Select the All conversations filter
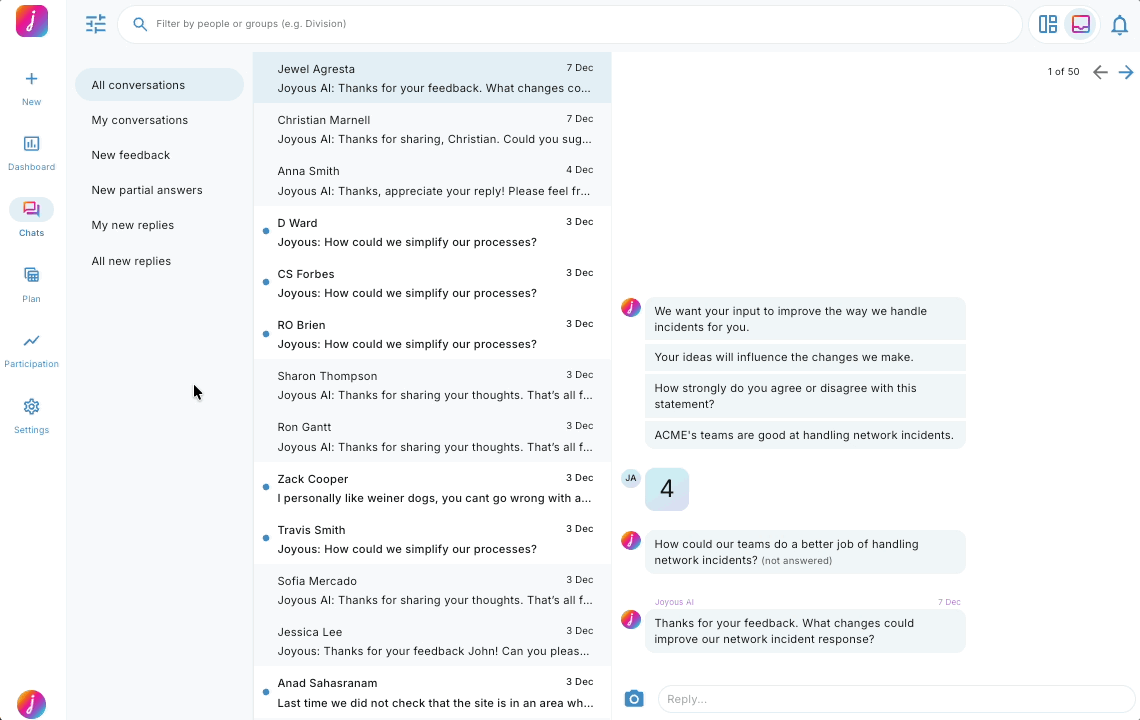The image size is (1140, 720). tap(138, 85)
